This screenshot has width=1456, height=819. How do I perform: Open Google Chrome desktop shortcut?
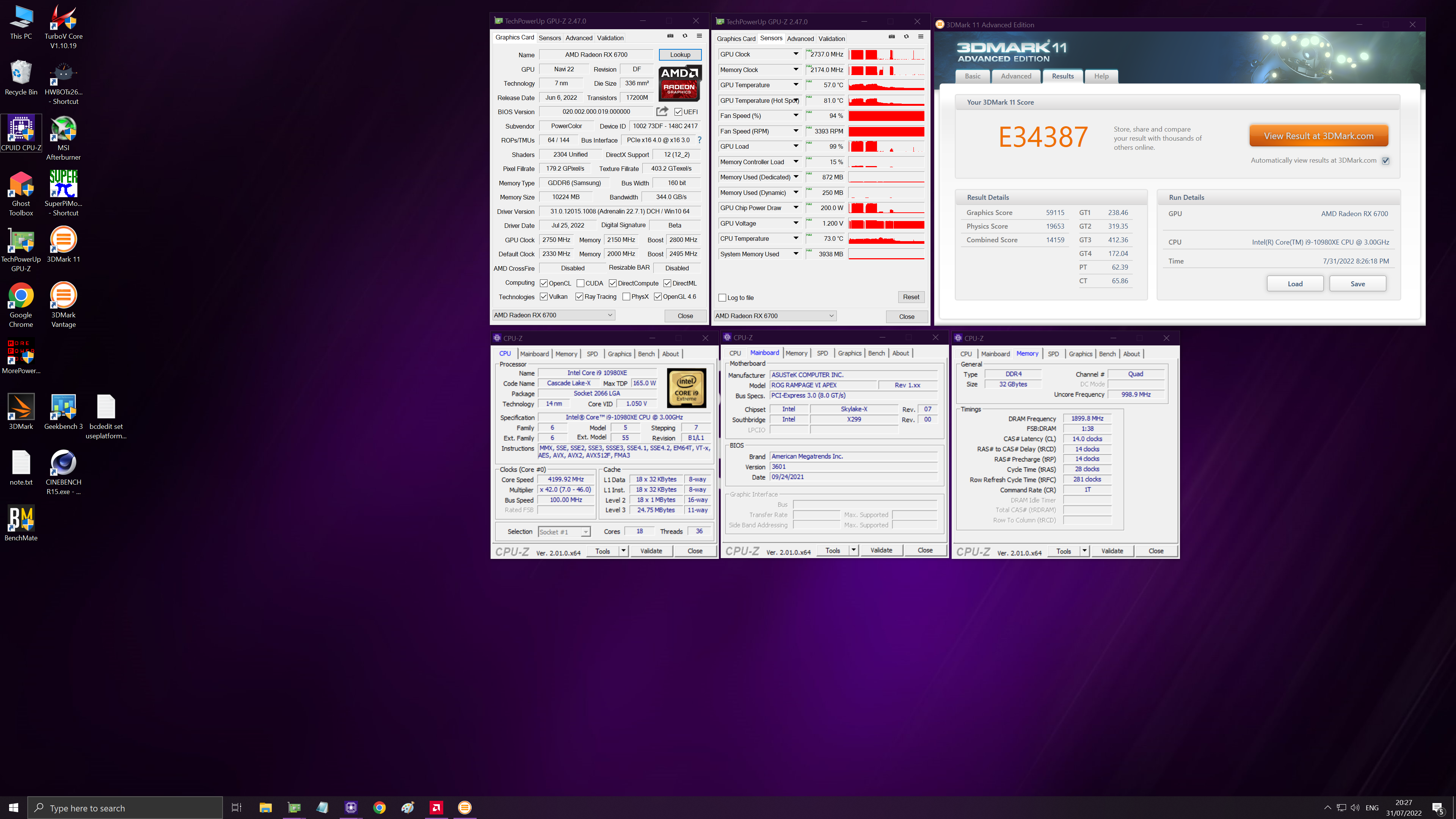[x=21, y=304]
